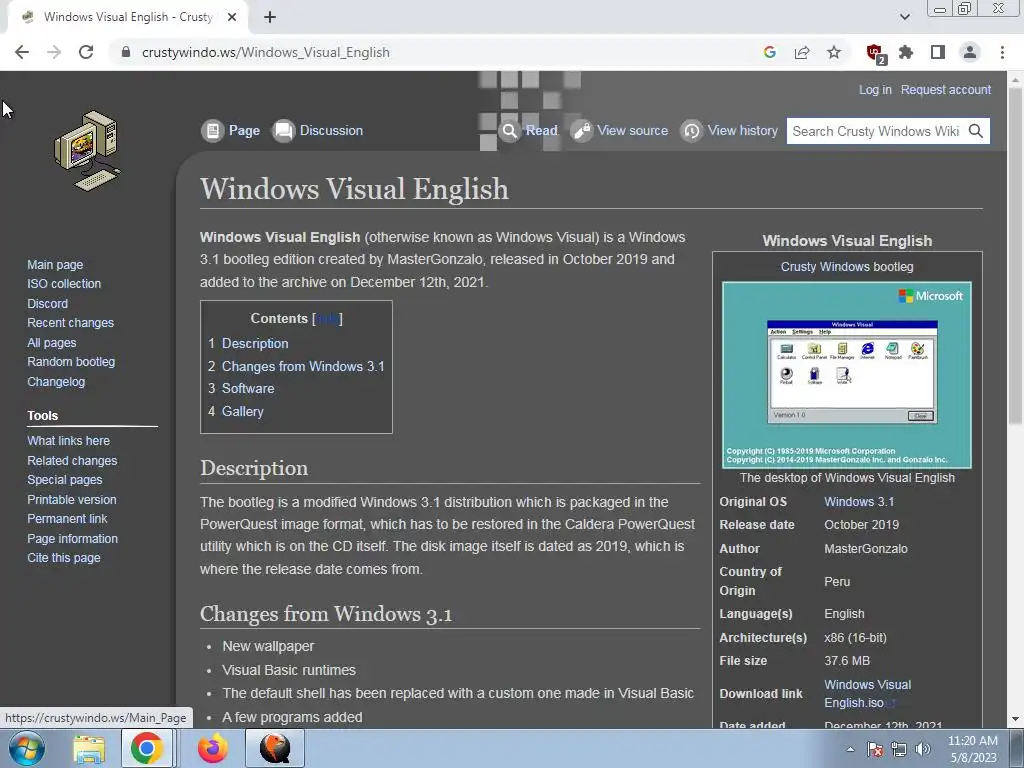Toggle Chrome side panel
Viewport: 1024px width, 768px height.
tap(938, 52)
